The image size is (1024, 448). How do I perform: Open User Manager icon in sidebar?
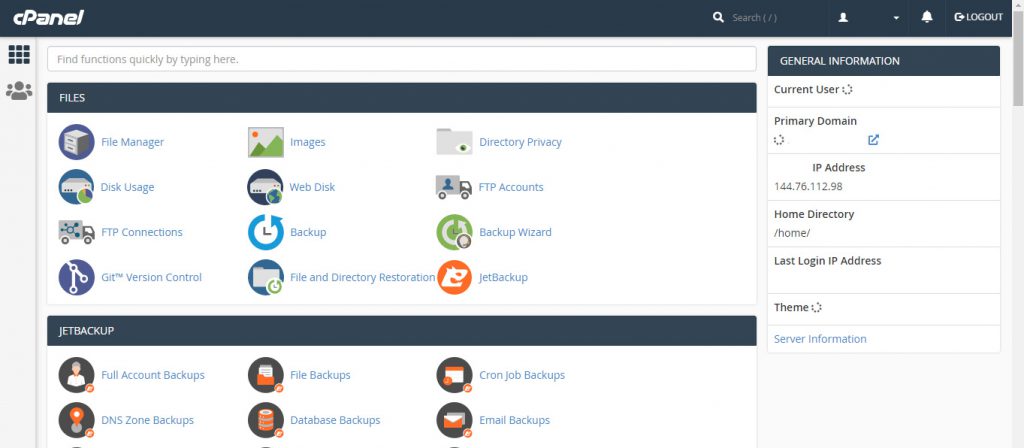[18, 91]
